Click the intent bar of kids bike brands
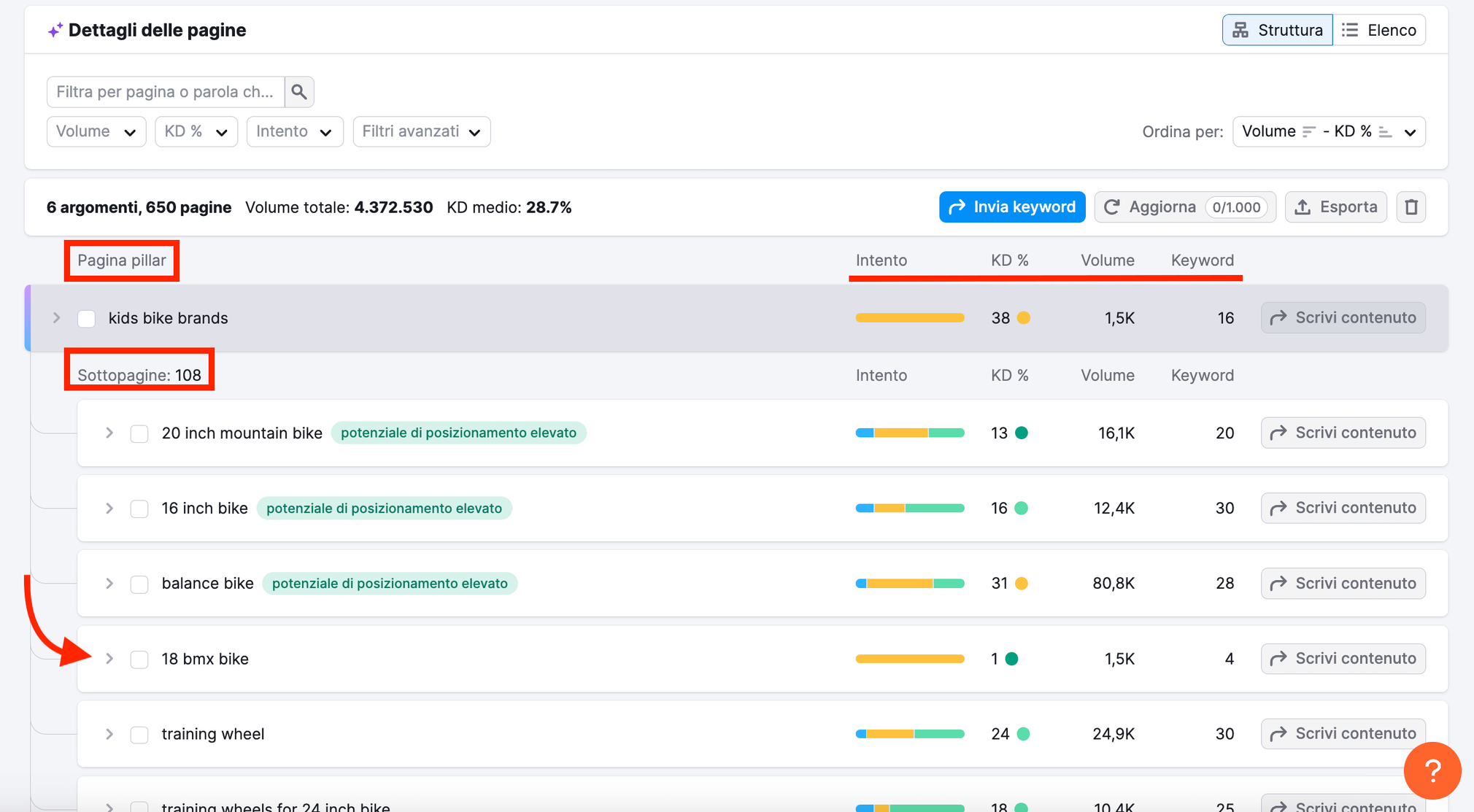 pos(910,318)
